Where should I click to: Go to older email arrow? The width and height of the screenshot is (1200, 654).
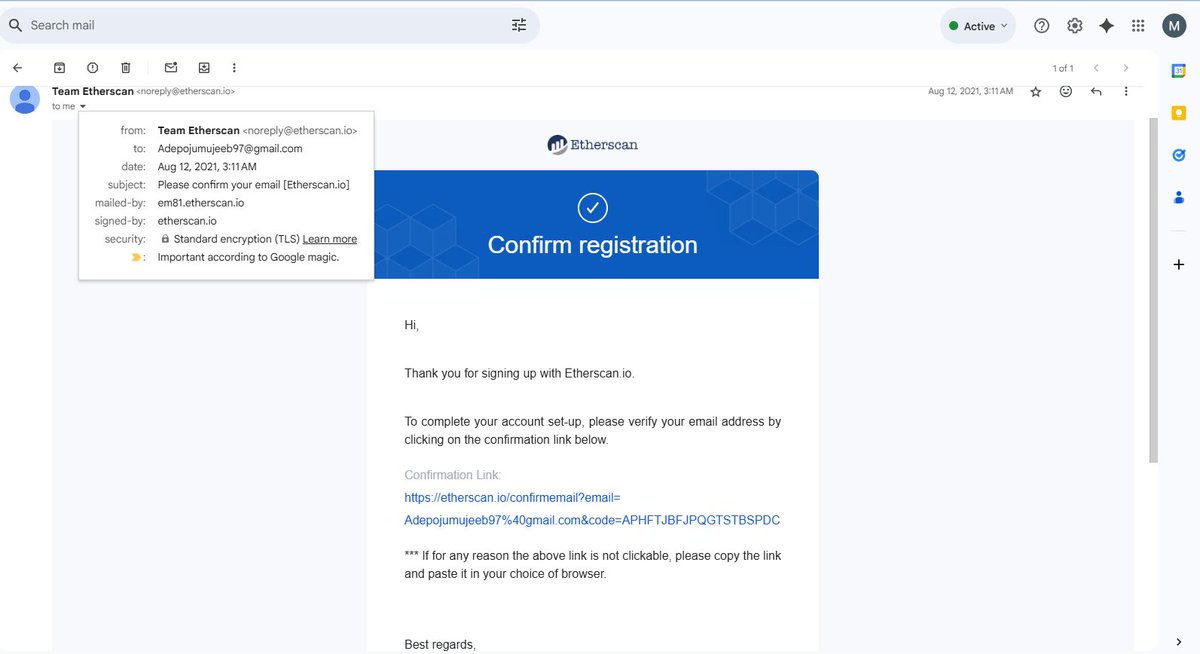point(1126,68)
